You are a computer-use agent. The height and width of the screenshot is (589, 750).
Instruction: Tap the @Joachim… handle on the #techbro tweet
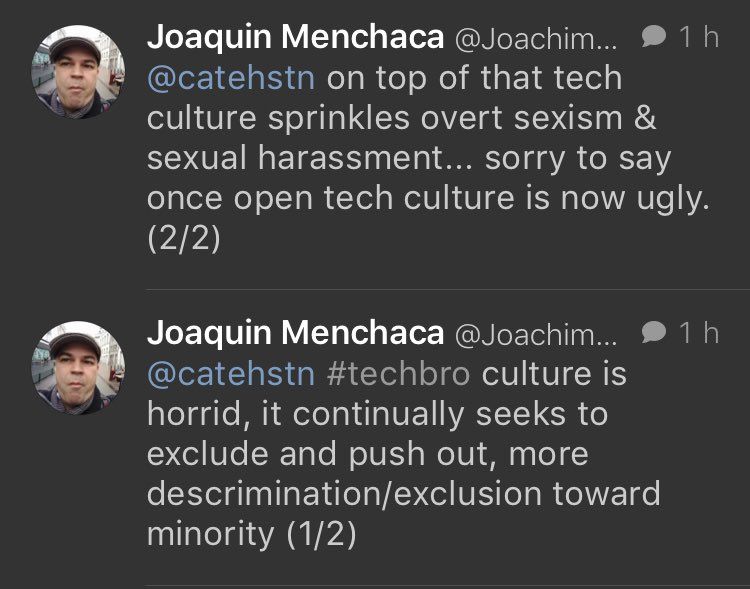[x=537, y=333]
